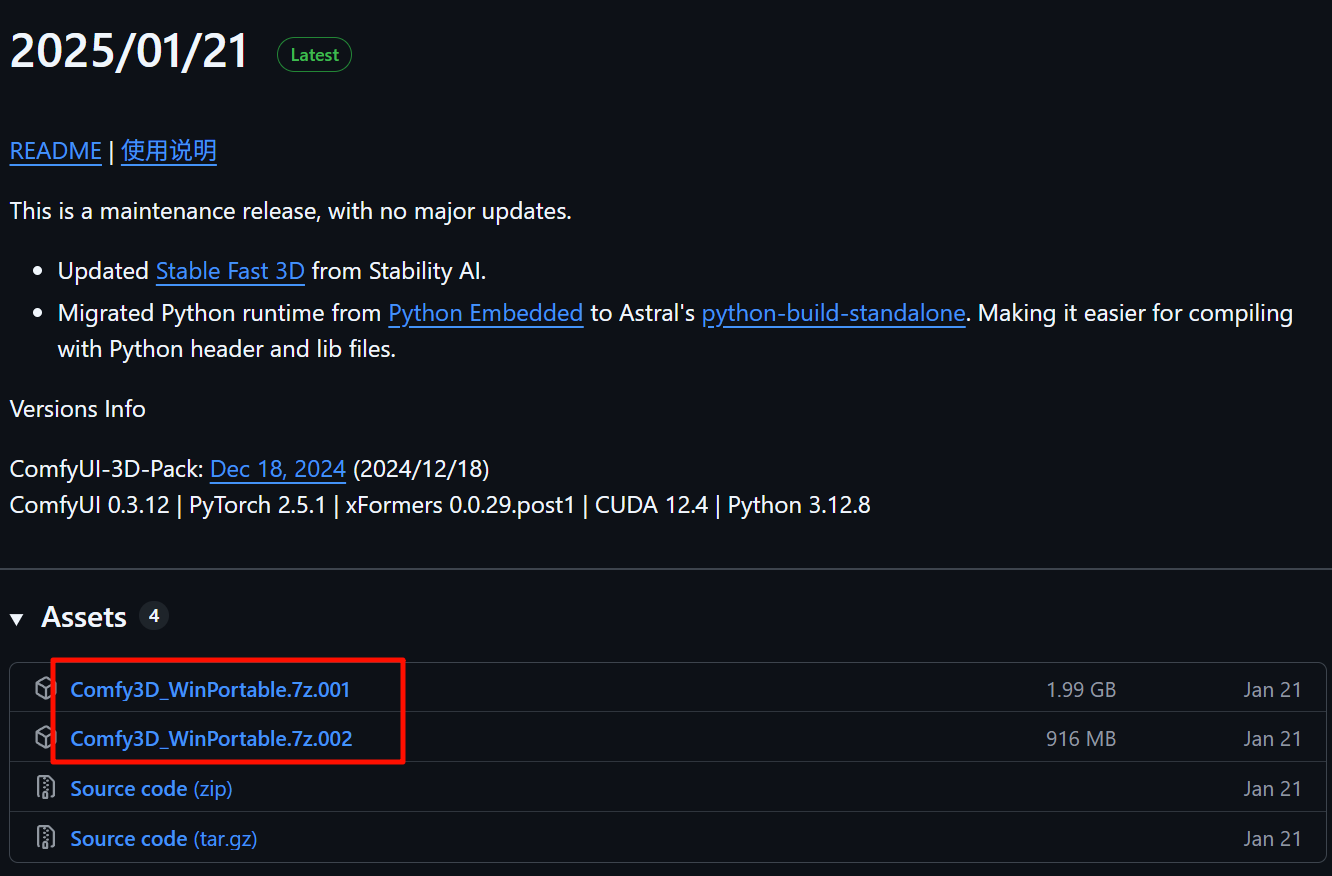Open the README link

(x=55, y=151)
